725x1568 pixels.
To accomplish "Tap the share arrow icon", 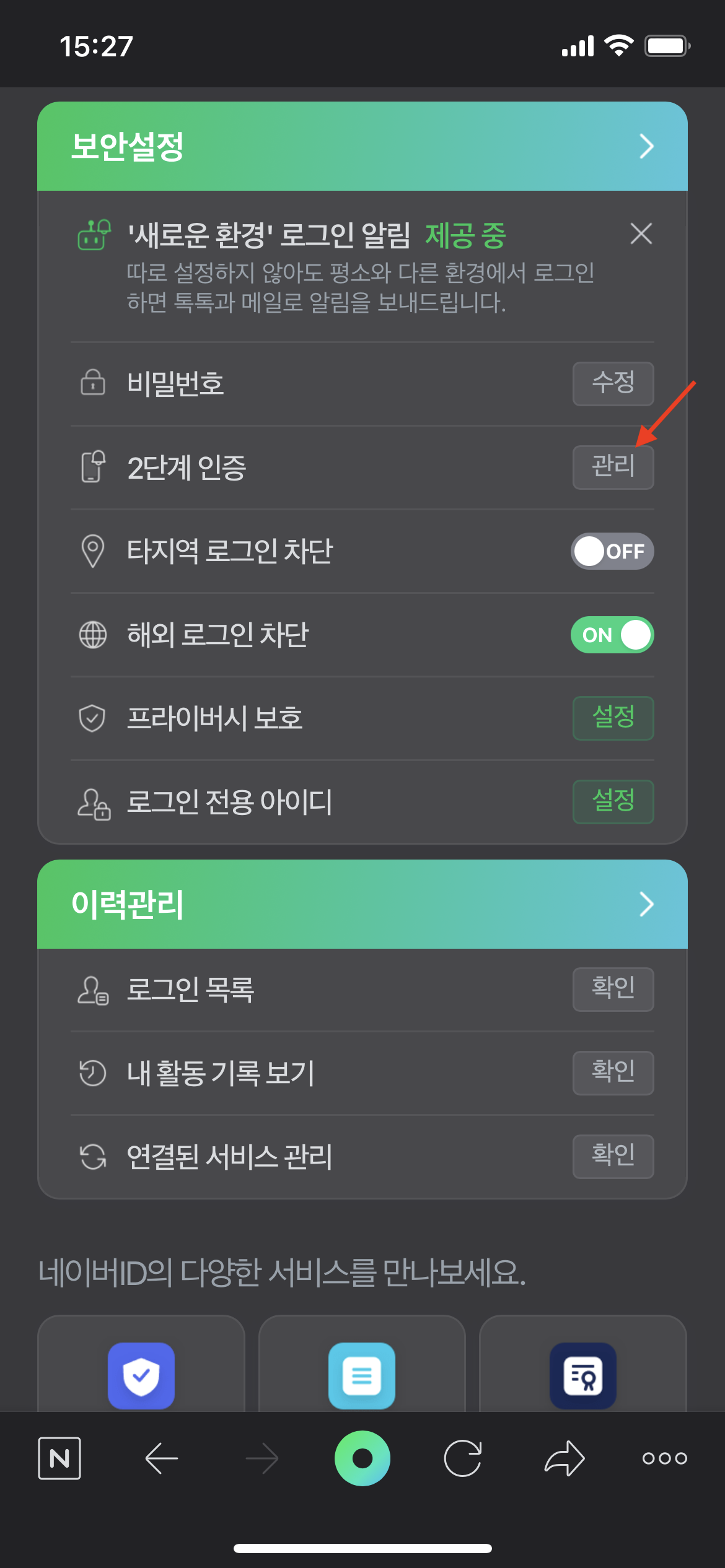I will pos(565,1458).
